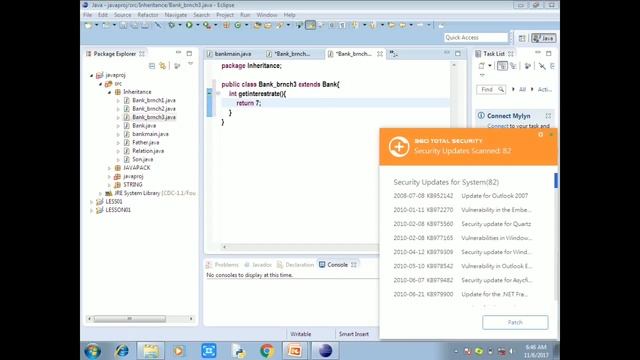Click the Find field in Task List
640x360 pixels.
(x=491, y=89)
